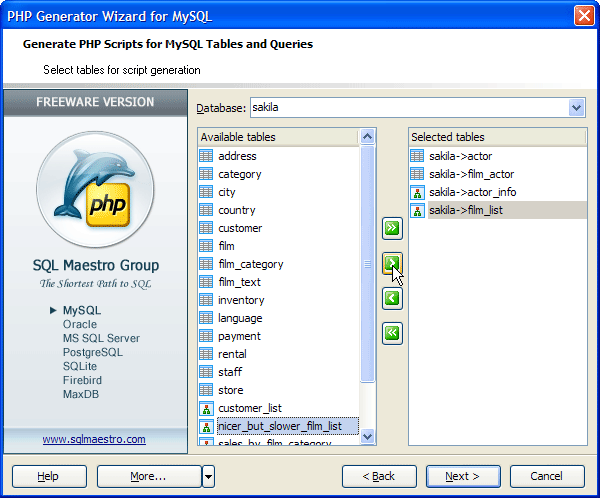Click the view icon beside customer_list

coord(206,408)
